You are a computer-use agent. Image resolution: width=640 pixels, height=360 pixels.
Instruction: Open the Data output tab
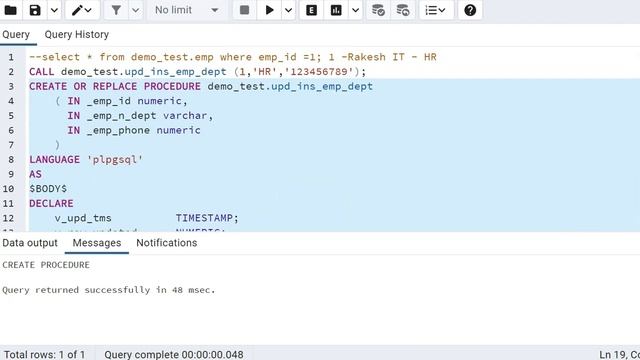(30, 243)
